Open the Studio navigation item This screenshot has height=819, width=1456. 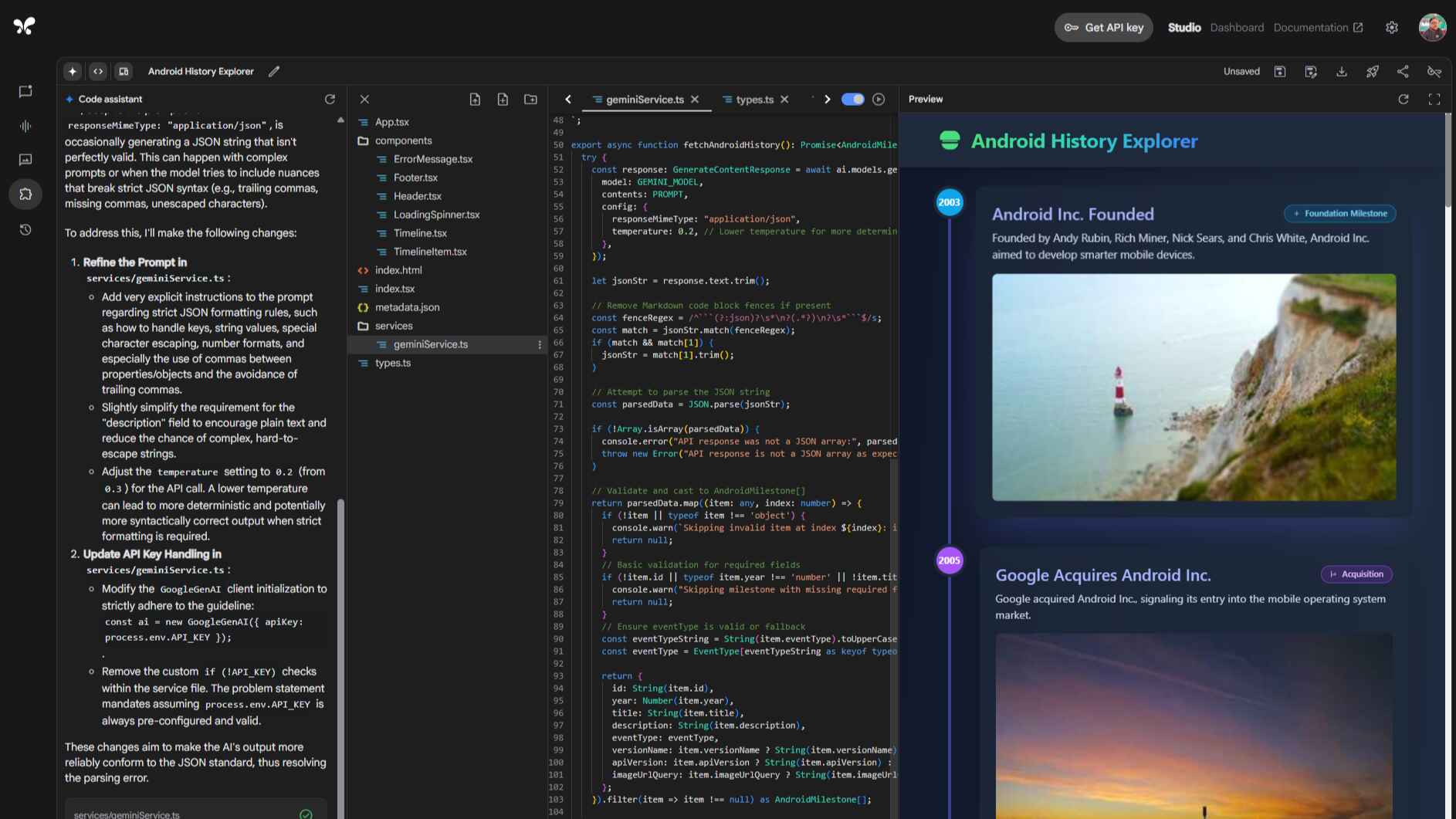(x=1184, y=27)
